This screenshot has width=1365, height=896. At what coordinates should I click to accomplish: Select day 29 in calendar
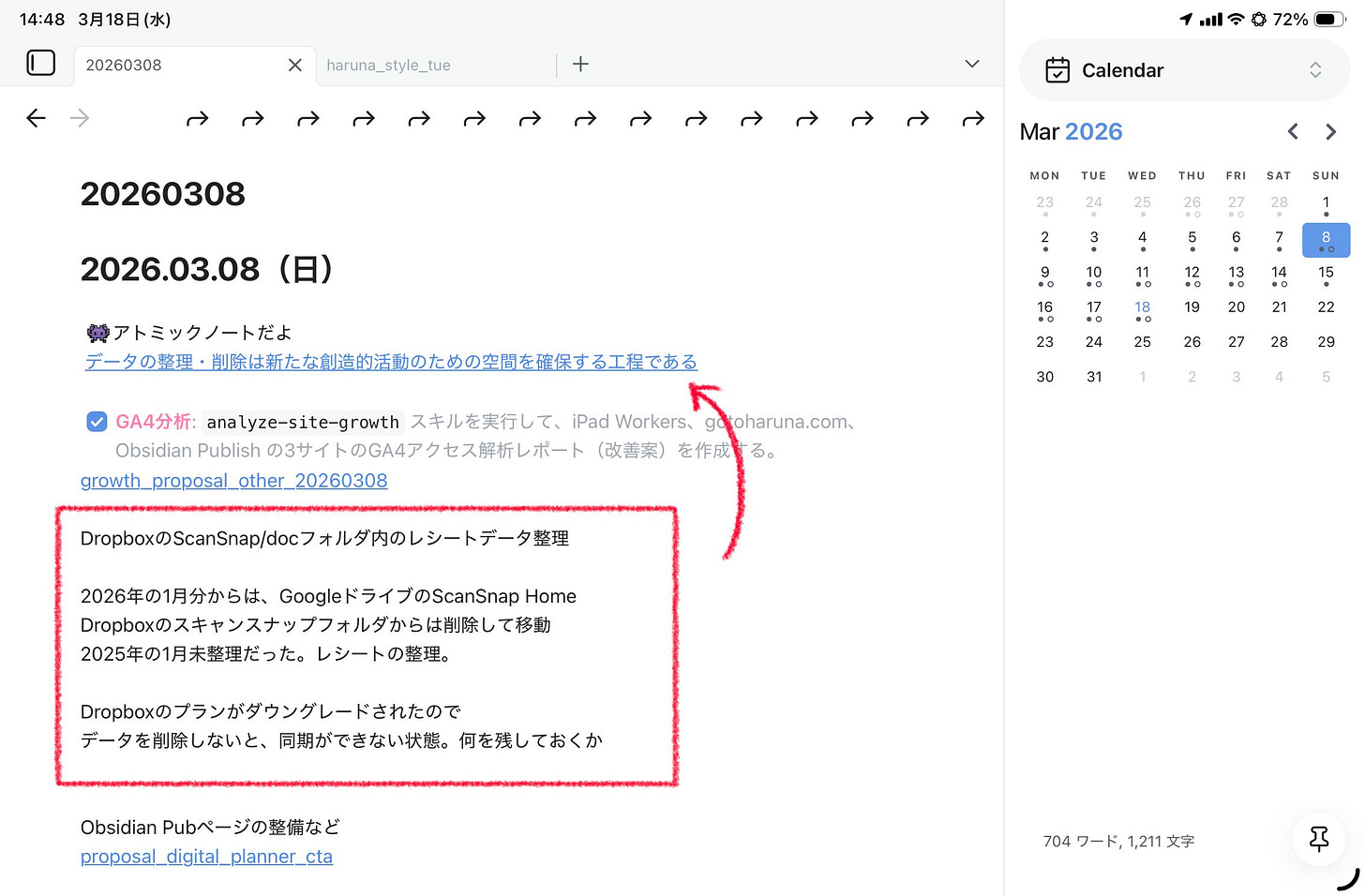click(1326, 342)
